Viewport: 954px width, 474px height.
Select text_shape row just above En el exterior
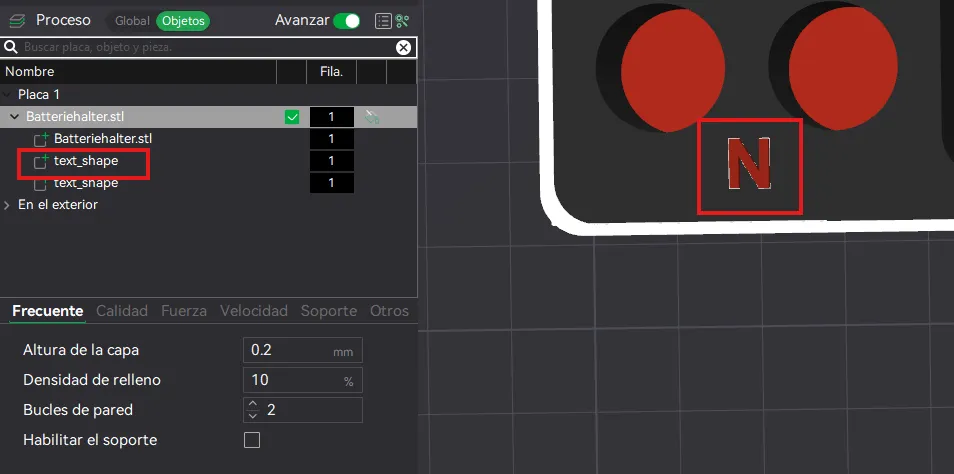[x=86, y=183]
